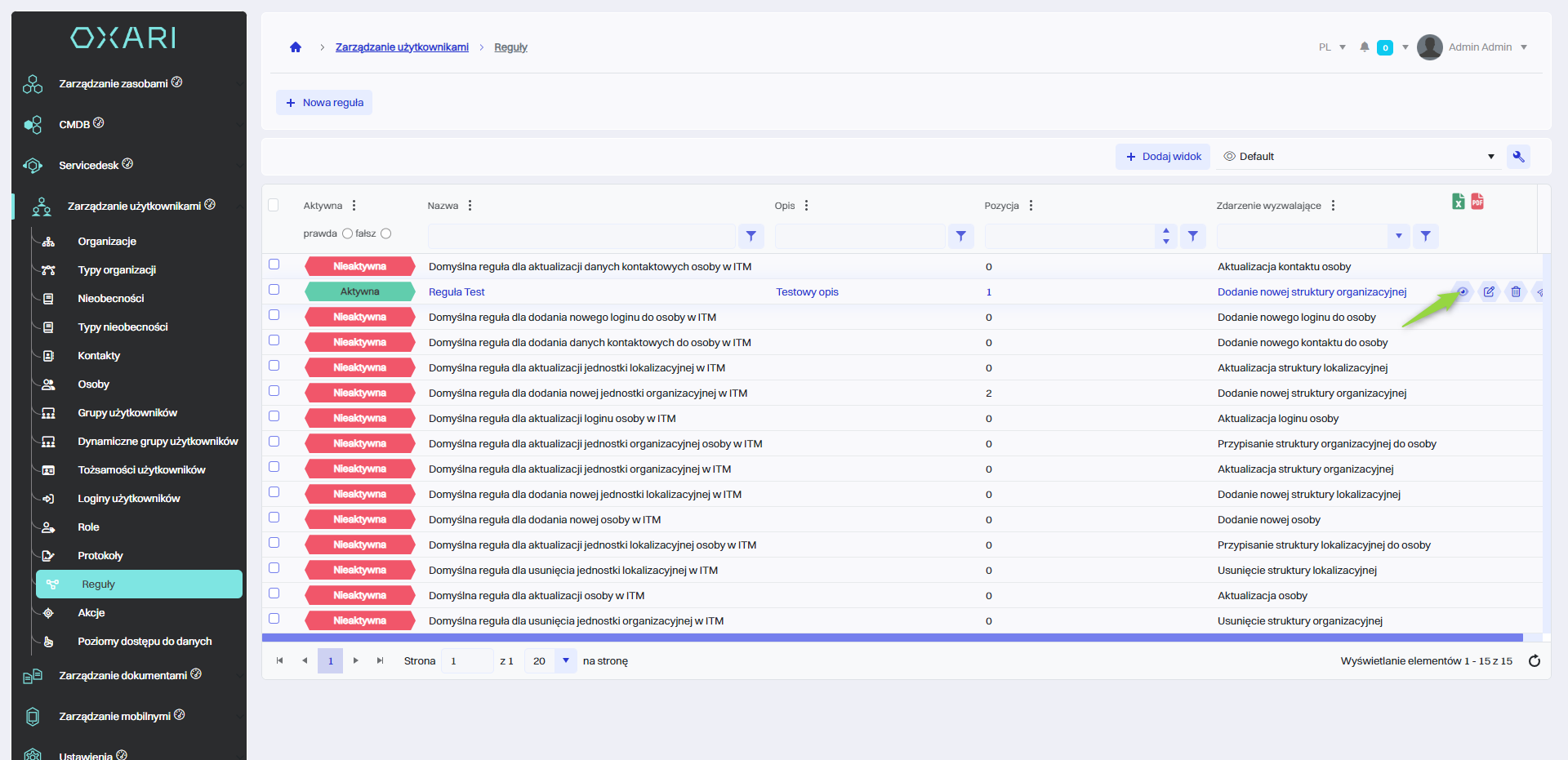Refresh the table with the reload icon
The height and width of the screenshot is (760, 1568).
[x=1535, y=661]
